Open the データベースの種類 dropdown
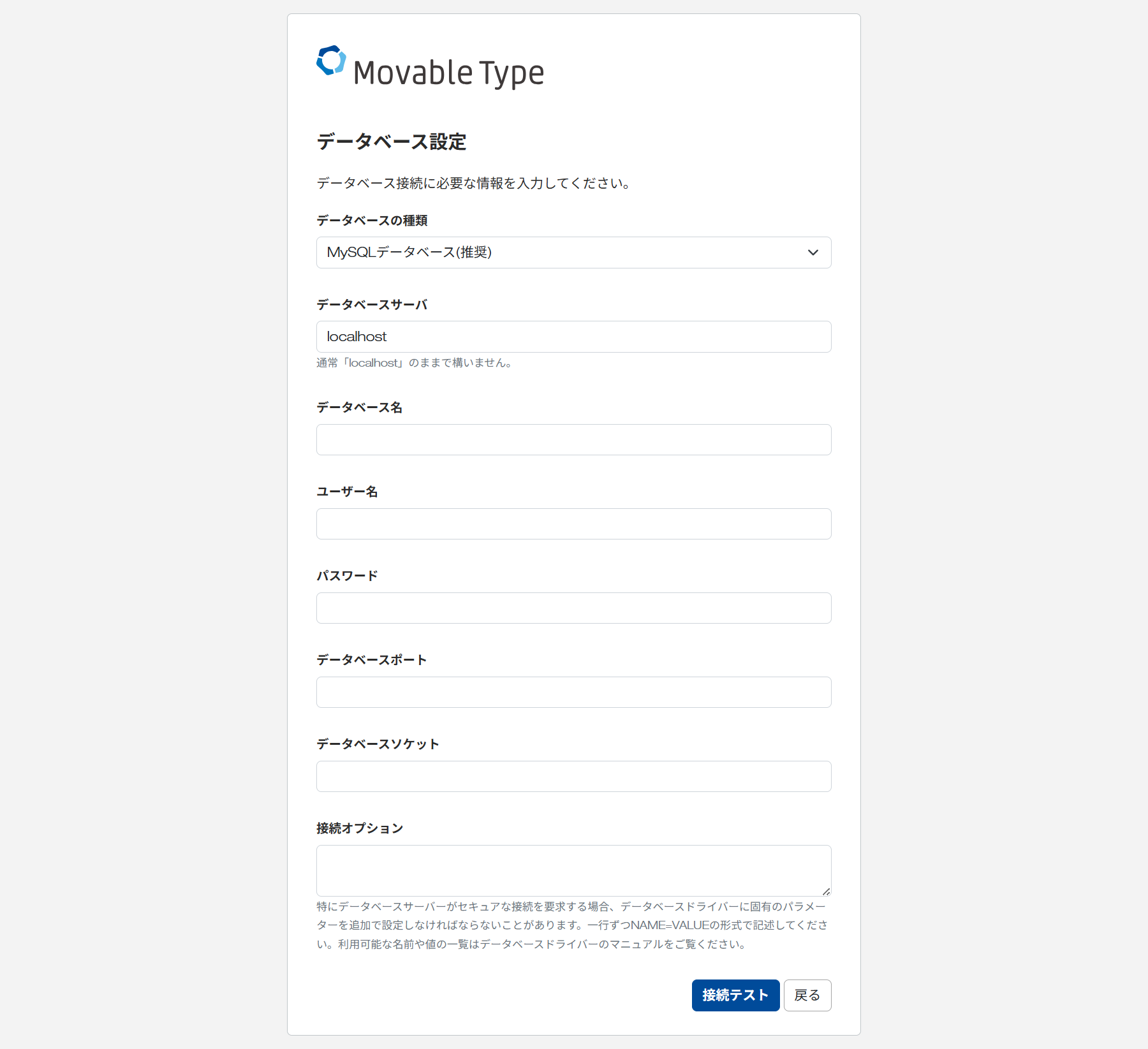The height and width of the screenshot is (1049, 1148). pos(573,253)
